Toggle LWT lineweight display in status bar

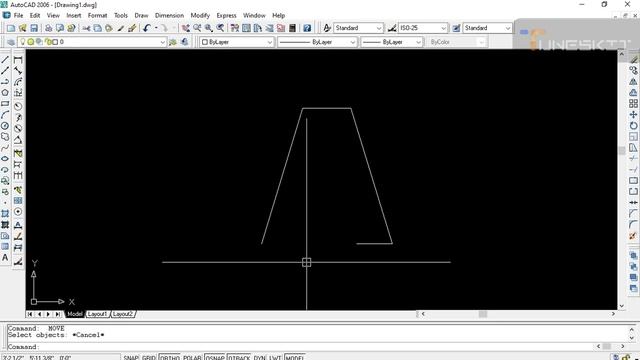click(x=275, y=358)
